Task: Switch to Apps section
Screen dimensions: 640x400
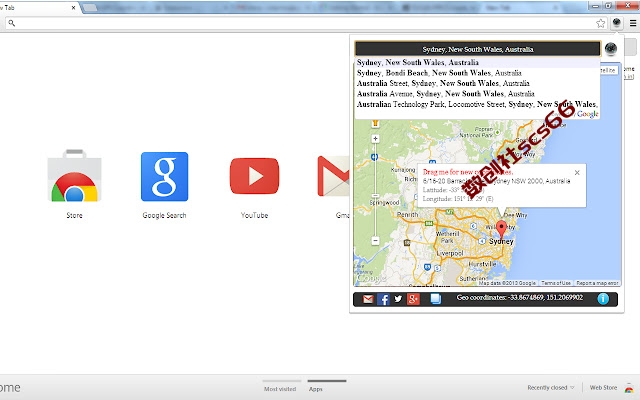Action: 315,389
